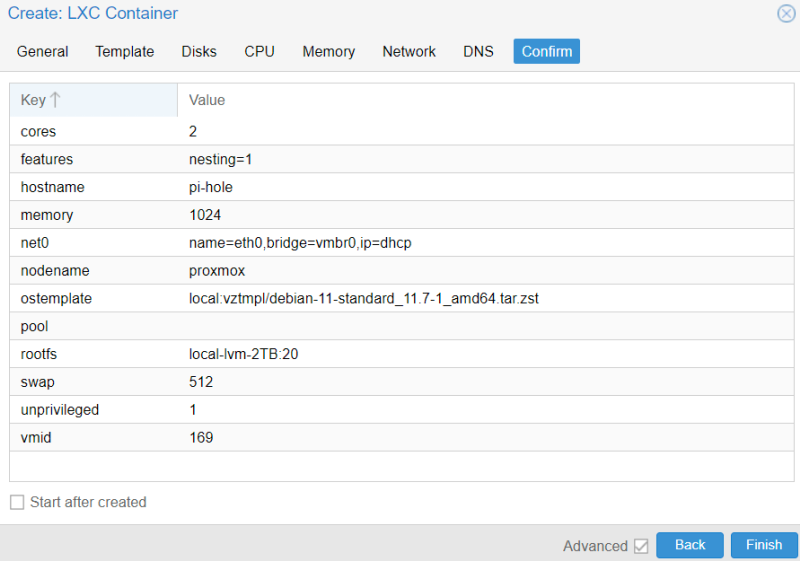Open the Template tab
Screen dimensions: 800x561
pyautogui.click(x=125, y=51)
